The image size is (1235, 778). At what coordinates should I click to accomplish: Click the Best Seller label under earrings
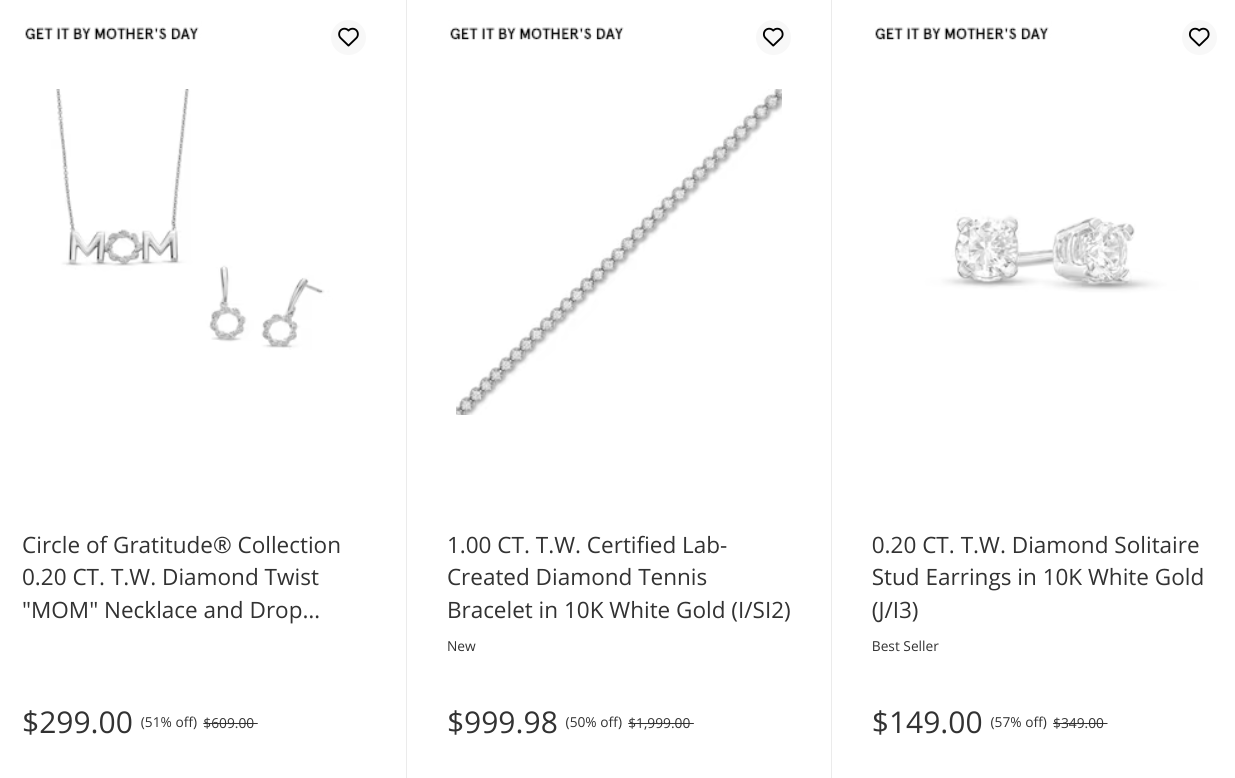(905, 646)
